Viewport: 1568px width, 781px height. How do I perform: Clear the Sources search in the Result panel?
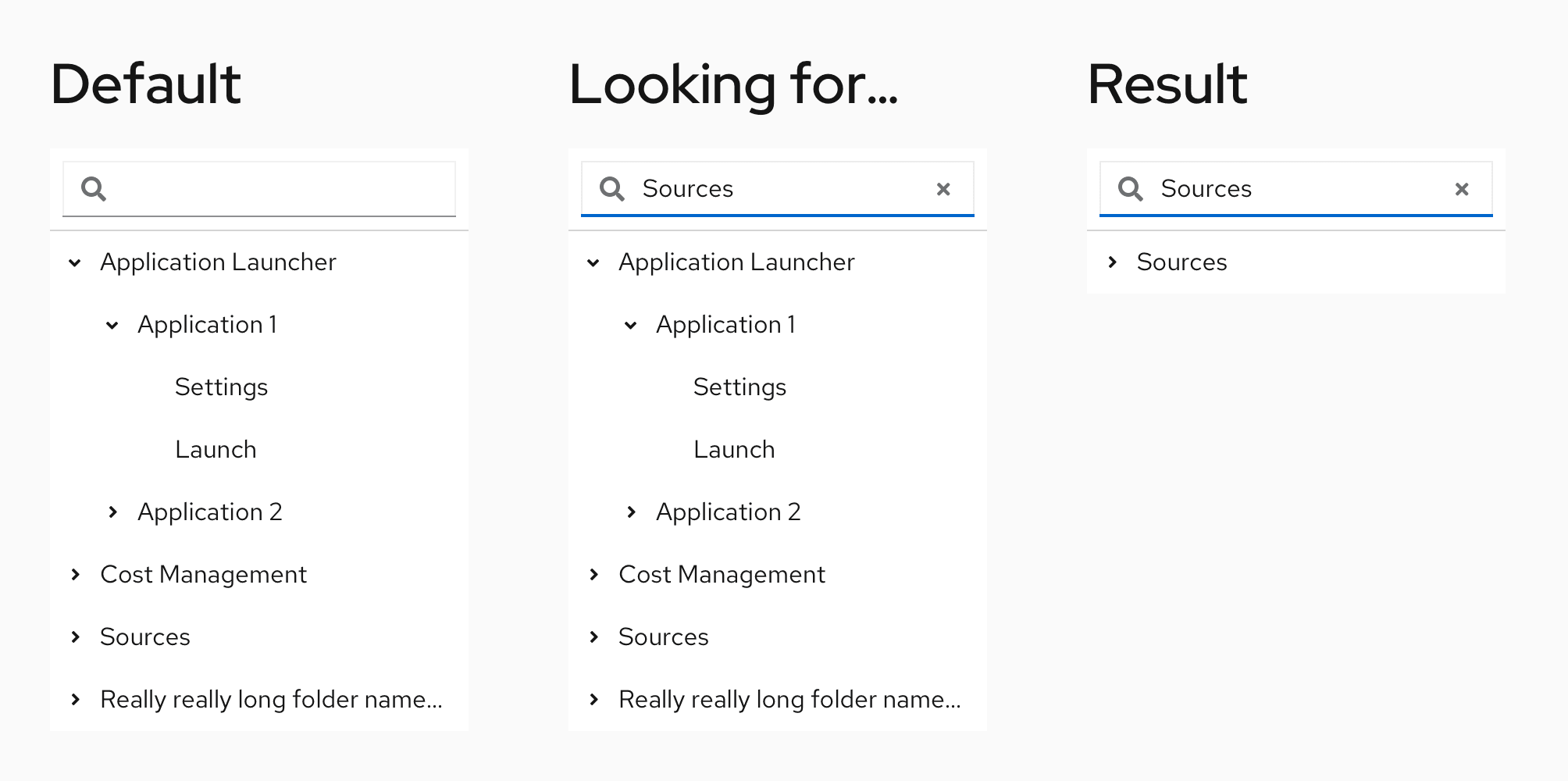pyautogui.click(x=1462, y=189)
